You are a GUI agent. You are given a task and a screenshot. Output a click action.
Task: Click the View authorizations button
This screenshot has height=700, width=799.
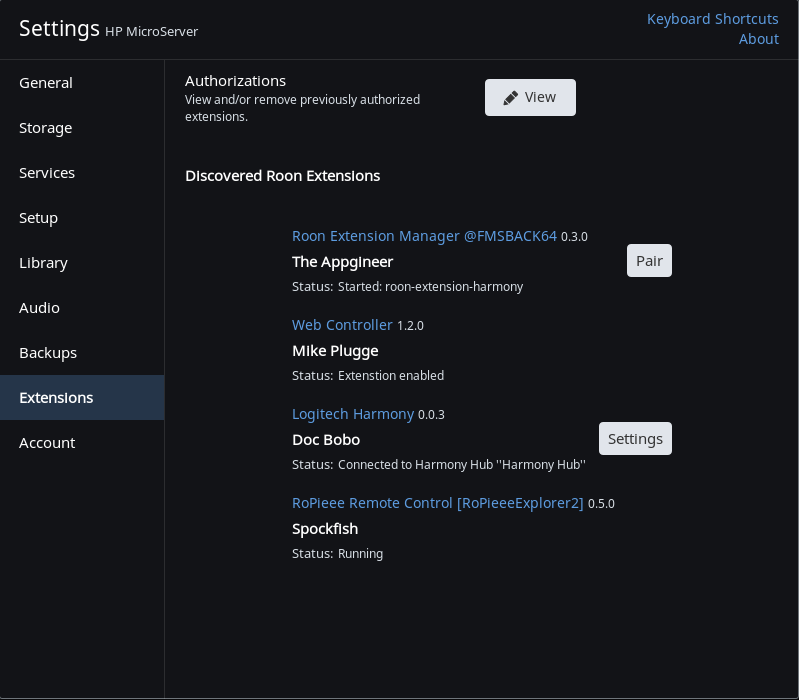[530, 97]
